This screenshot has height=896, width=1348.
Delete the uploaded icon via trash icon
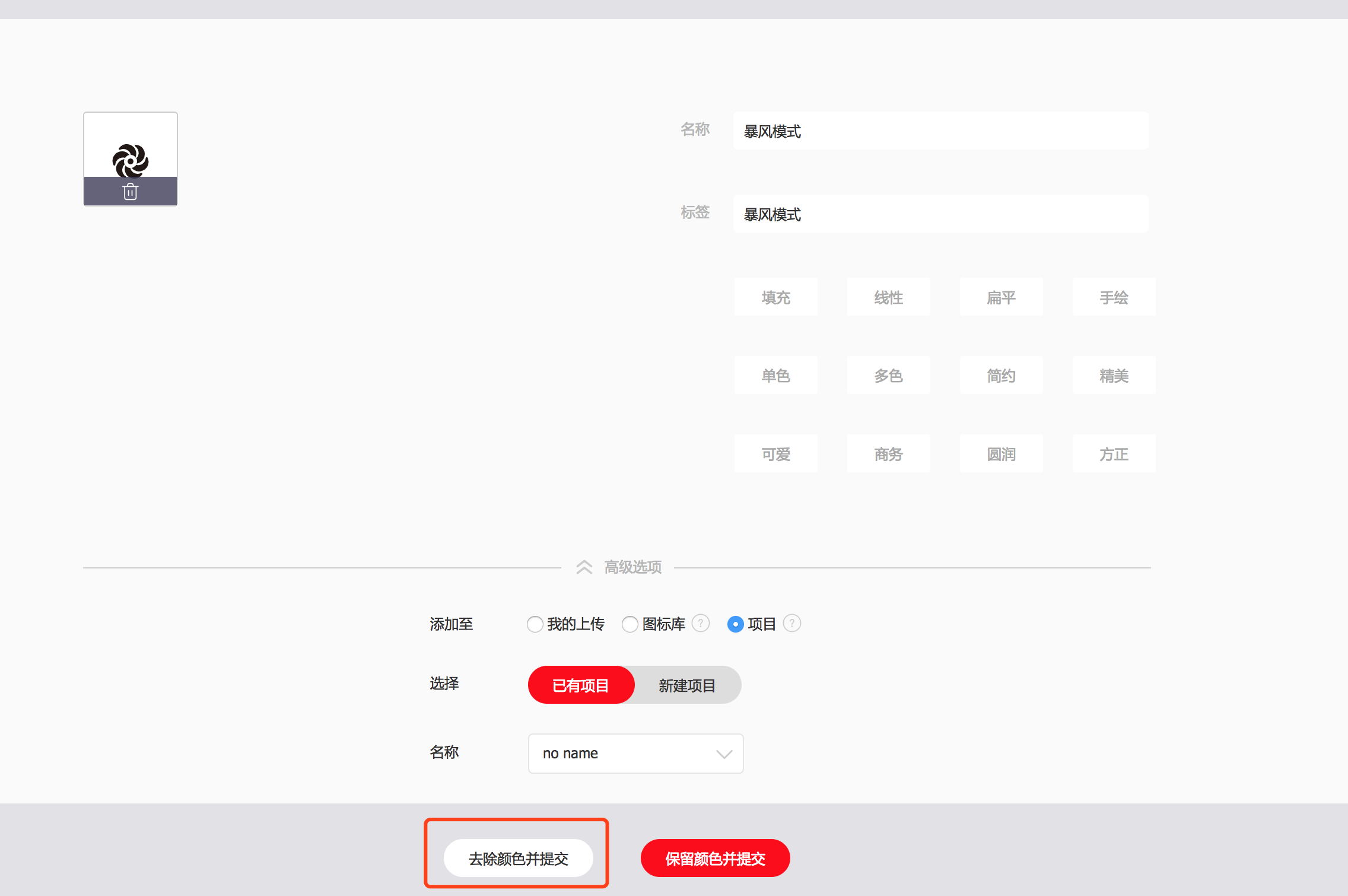click(131, 192)
